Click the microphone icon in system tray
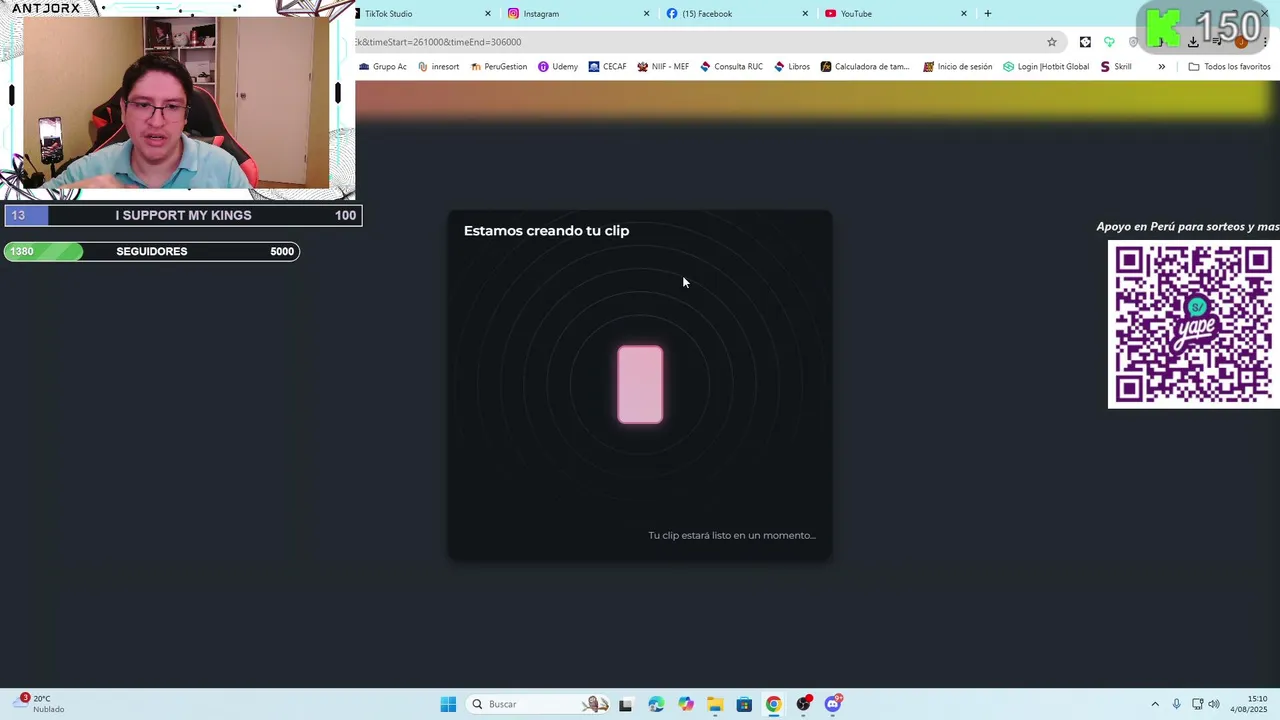 [x=1177, y=704]
